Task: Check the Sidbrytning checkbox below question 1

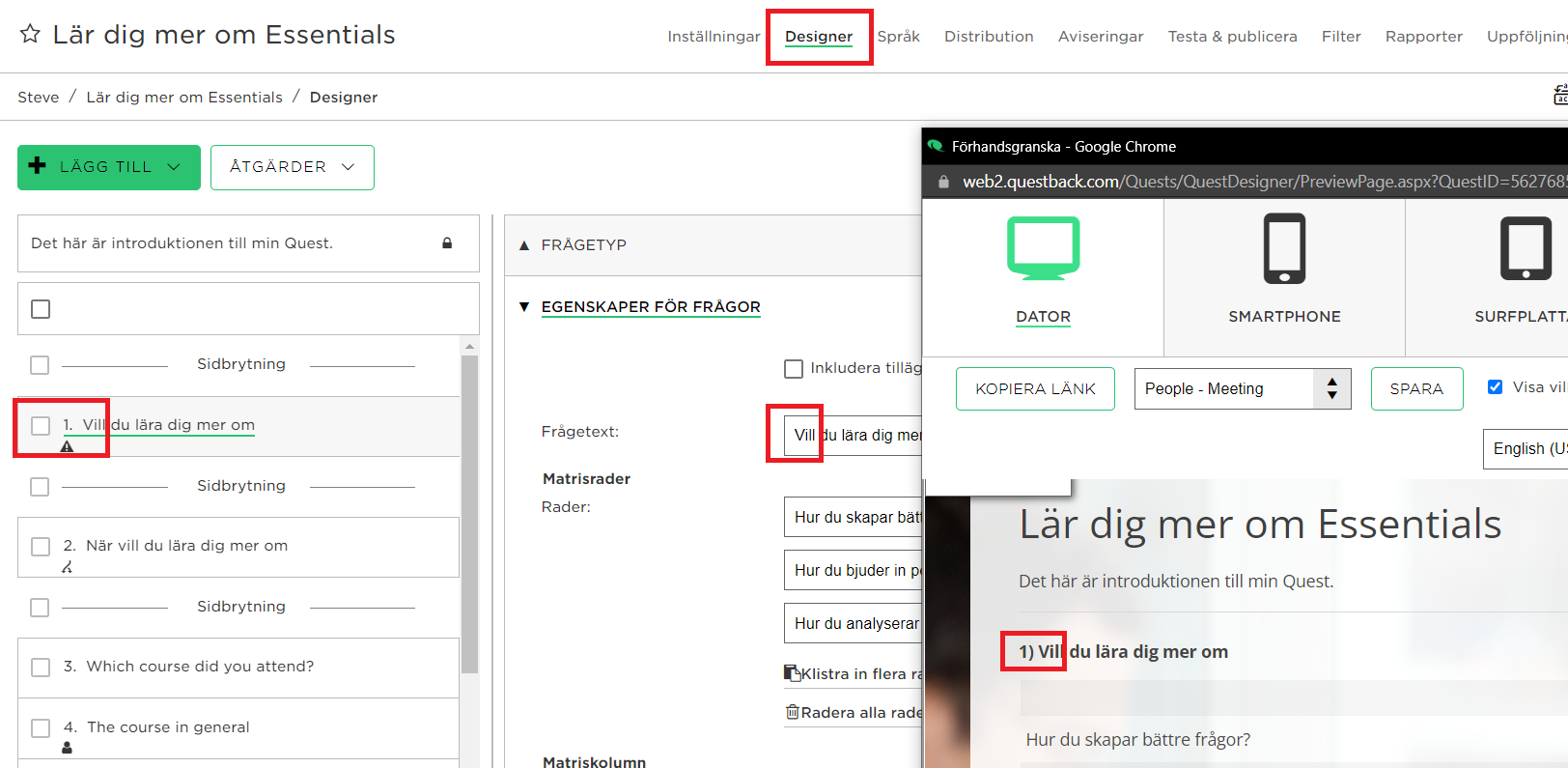Action: 40,487
